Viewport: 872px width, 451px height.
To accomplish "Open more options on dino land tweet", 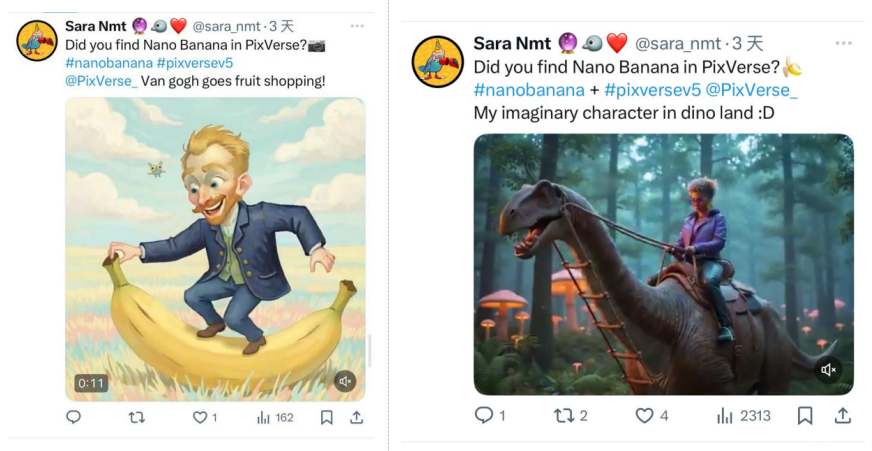I will (x=844, y=44).
